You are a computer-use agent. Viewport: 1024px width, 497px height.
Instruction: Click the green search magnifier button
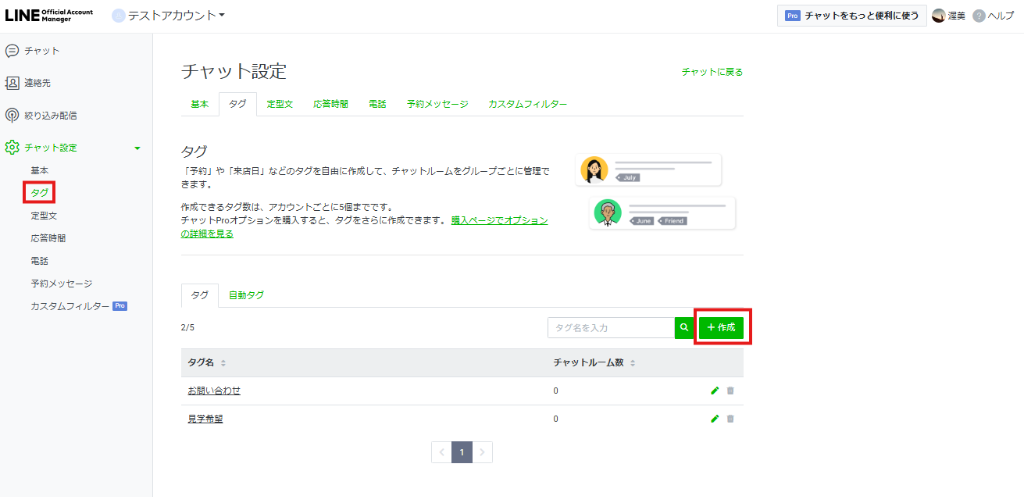click(684, 327)
